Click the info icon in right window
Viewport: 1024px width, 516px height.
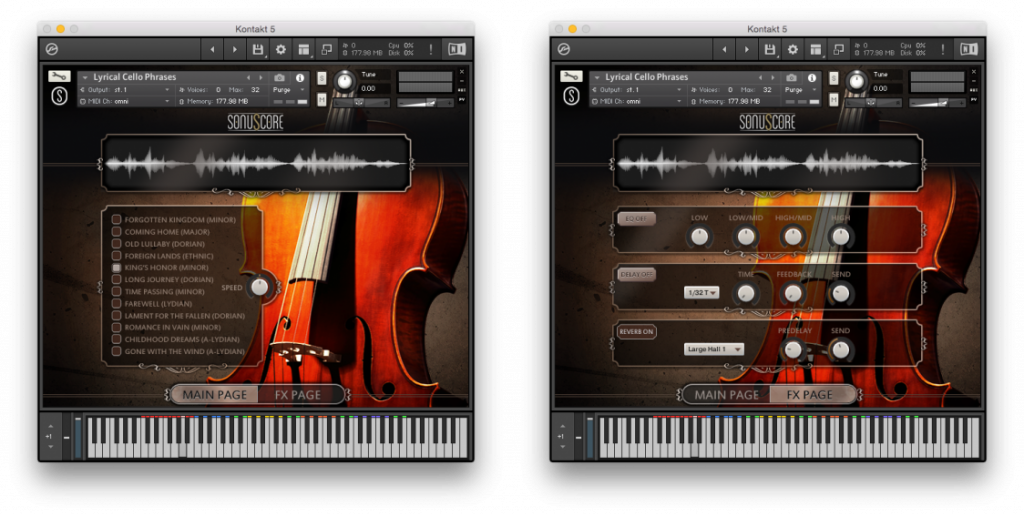point(812,77)
